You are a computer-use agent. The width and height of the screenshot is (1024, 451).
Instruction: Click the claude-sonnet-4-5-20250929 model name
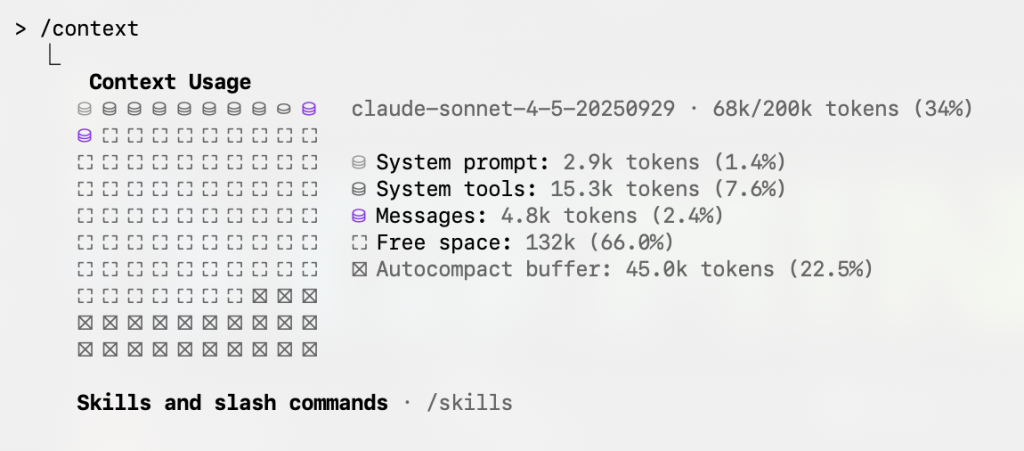pos(514,108)
